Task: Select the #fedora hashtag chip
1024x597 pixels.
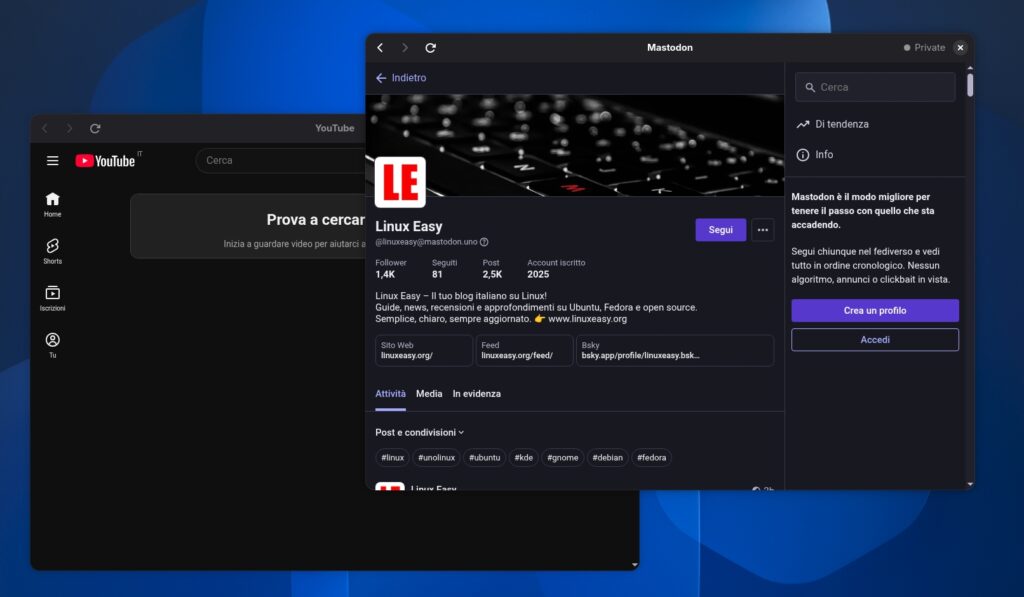Action: click(x=652, y=458)
